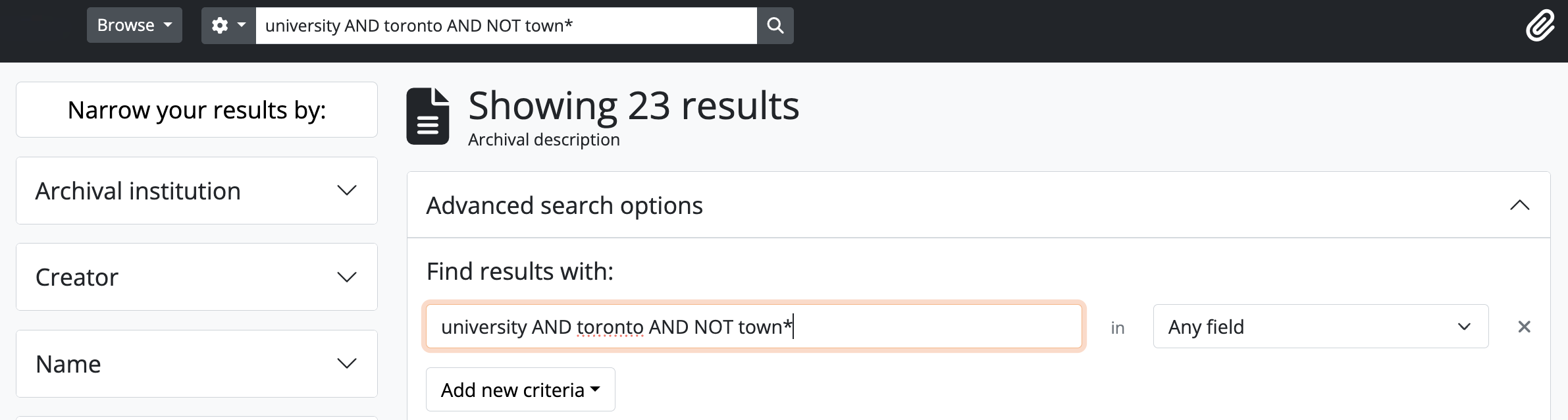Remove the search criterion with X
The image size is (1568, 420).
1524,327
